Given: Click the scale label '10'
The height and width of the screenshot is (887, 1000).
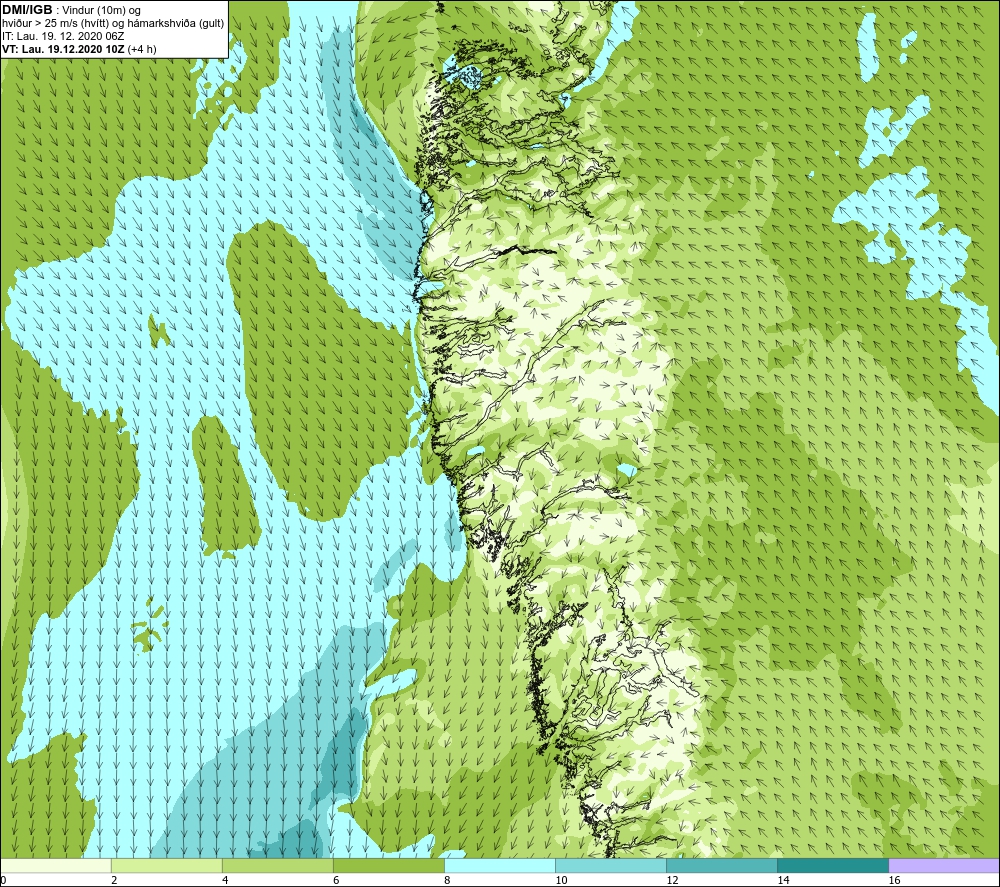Looking at the screenshot, I should (561, 881).
